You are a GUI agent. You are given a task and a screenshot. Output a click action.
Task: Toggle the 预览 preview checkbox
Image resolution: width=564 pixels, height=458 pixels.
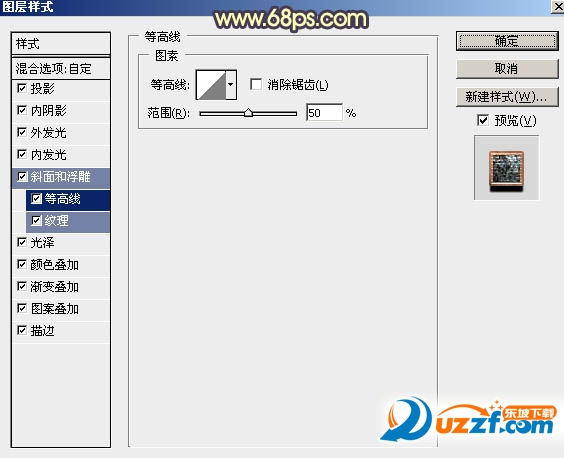point(483,120)
